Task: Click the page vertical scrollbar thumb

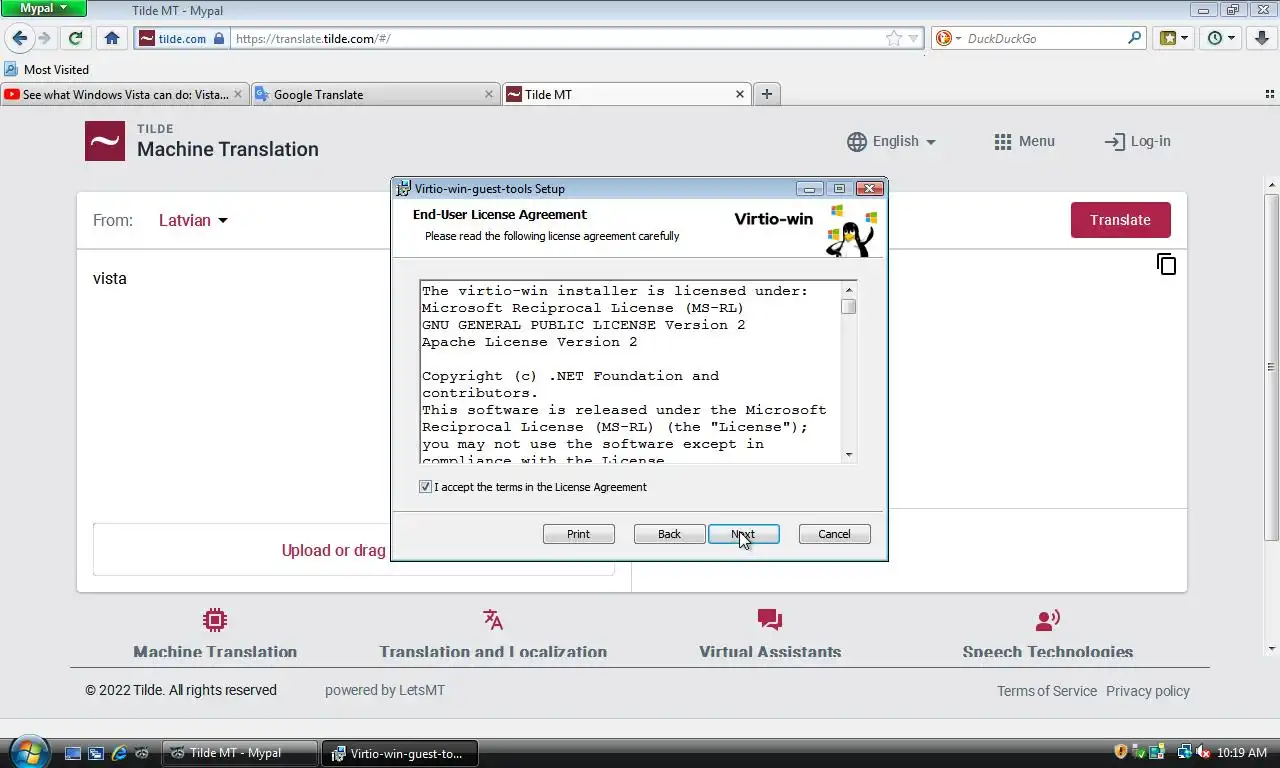Action: click(x=1272, y=365)
